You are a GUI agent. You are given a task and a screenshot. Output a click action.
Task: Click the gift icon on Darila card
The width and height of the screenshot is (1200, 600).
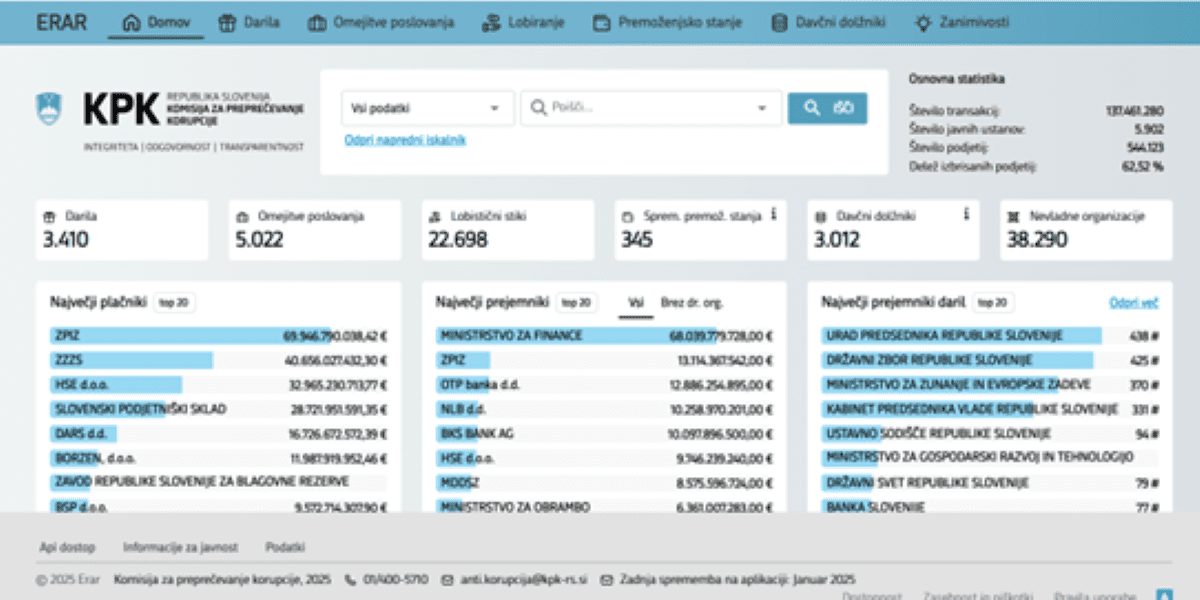coord(48,216)
